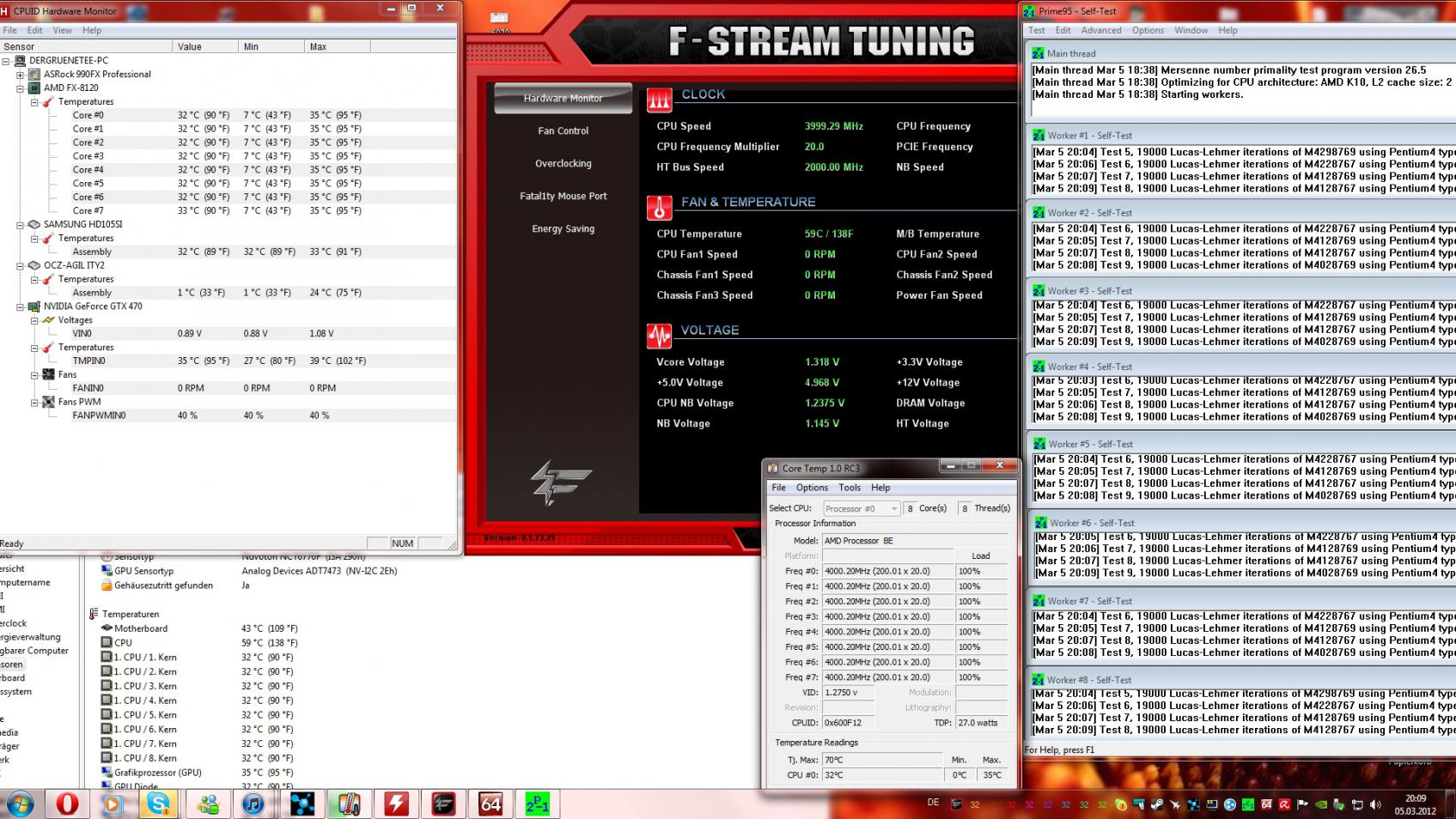Click the Worker #1 window icon in Prime95

point(1038,135)
